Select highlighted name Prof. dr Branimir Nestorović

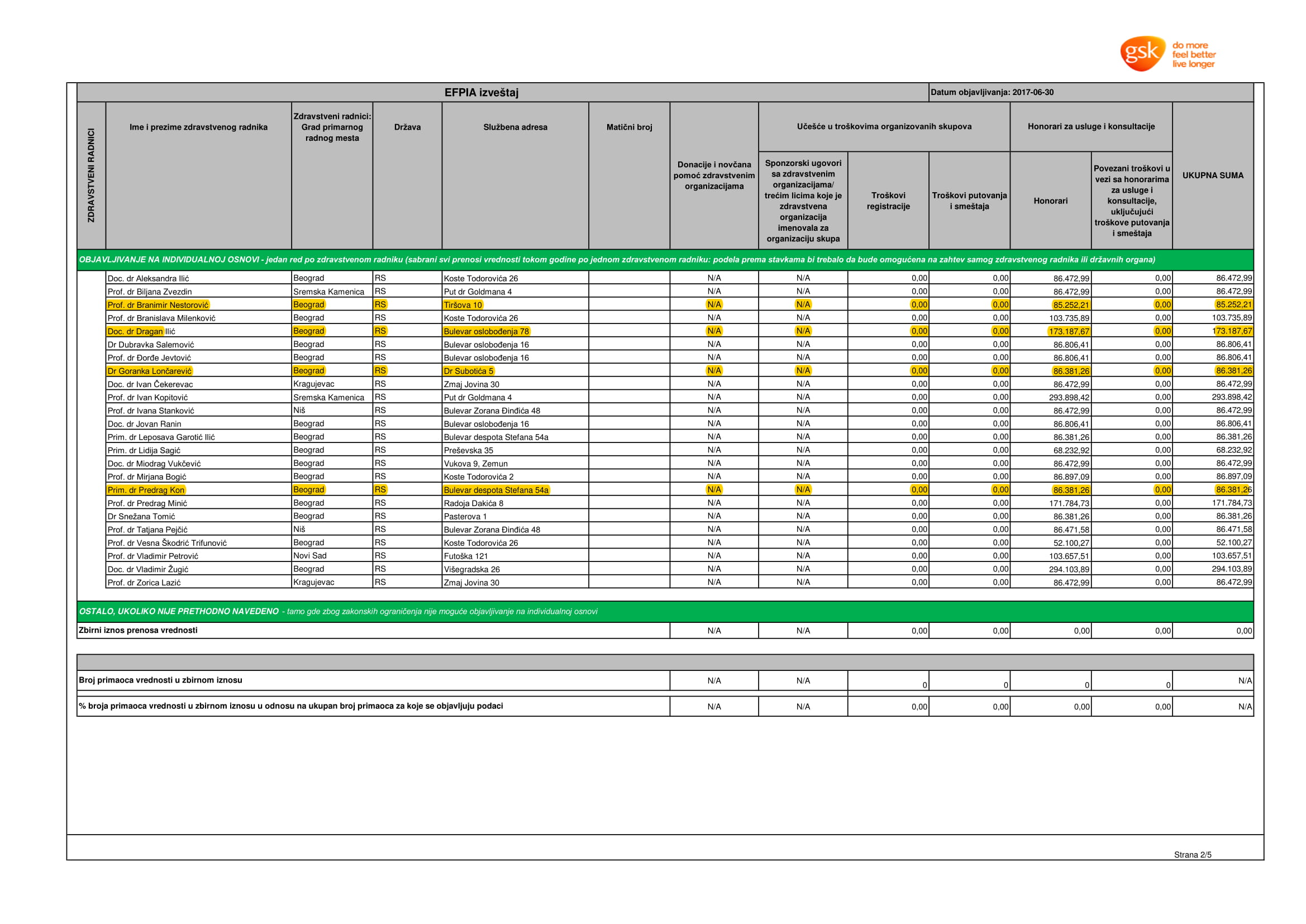(x=158, y=305)
